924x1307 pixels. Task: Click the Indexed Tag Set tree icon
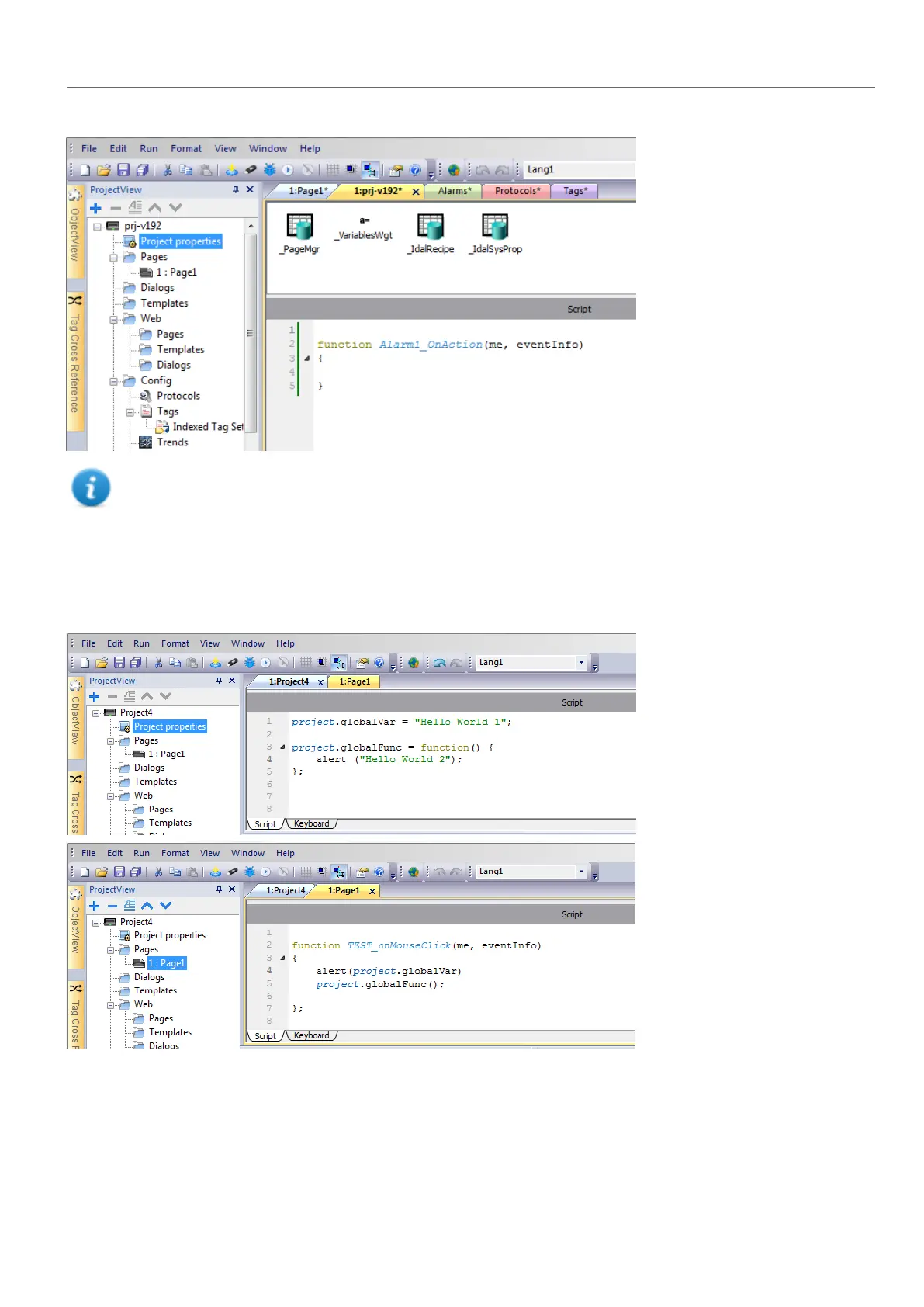(162, 427)
